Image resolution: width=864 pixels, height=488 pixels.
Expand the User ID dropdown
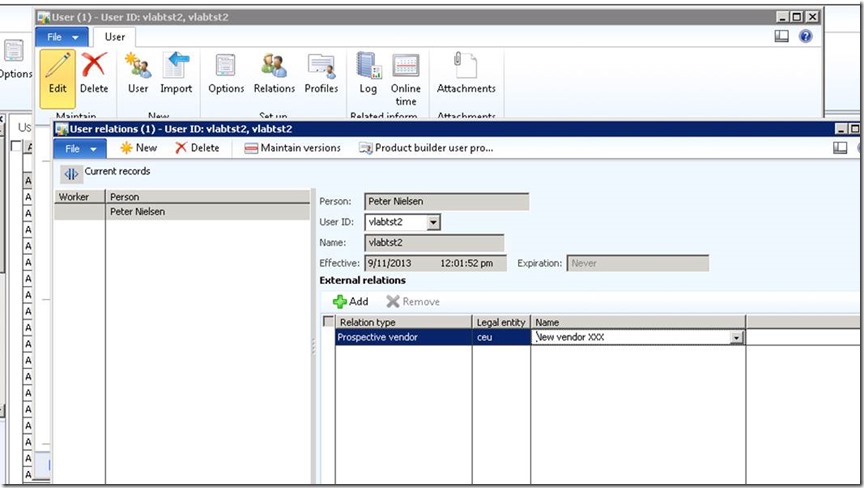432,222
